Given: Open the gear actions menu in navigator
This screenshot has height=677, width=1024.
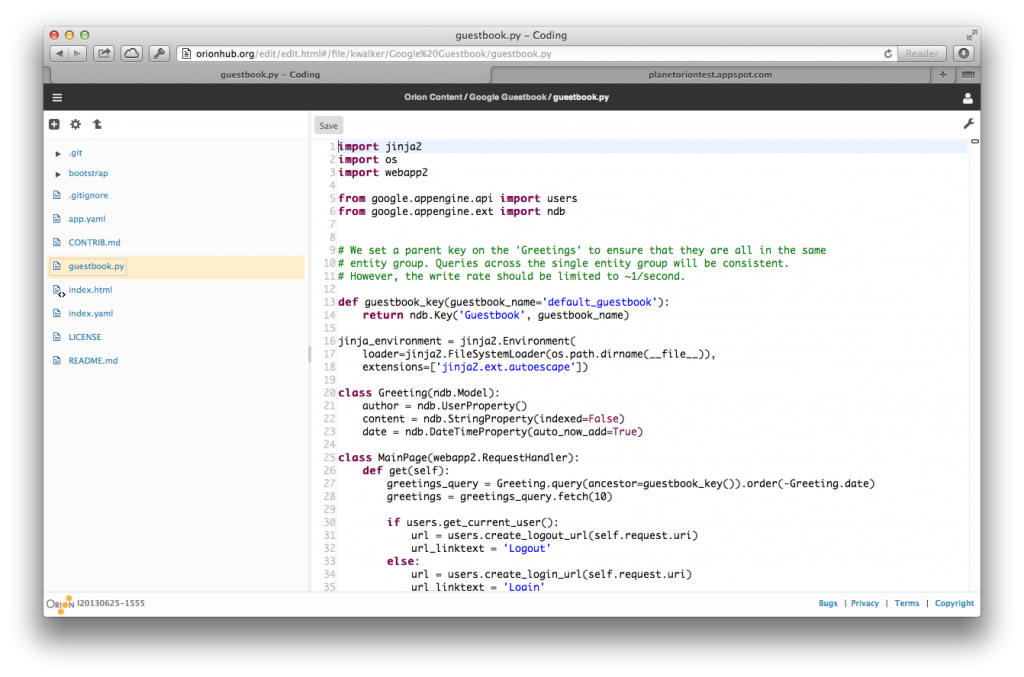Looking at the screenshot, I should click(75, 125).
